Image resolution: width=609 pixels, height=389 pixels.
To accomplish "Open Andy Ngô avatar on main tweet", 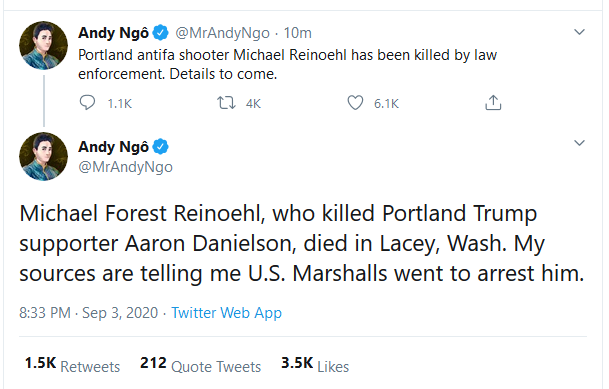I will 43,156.
